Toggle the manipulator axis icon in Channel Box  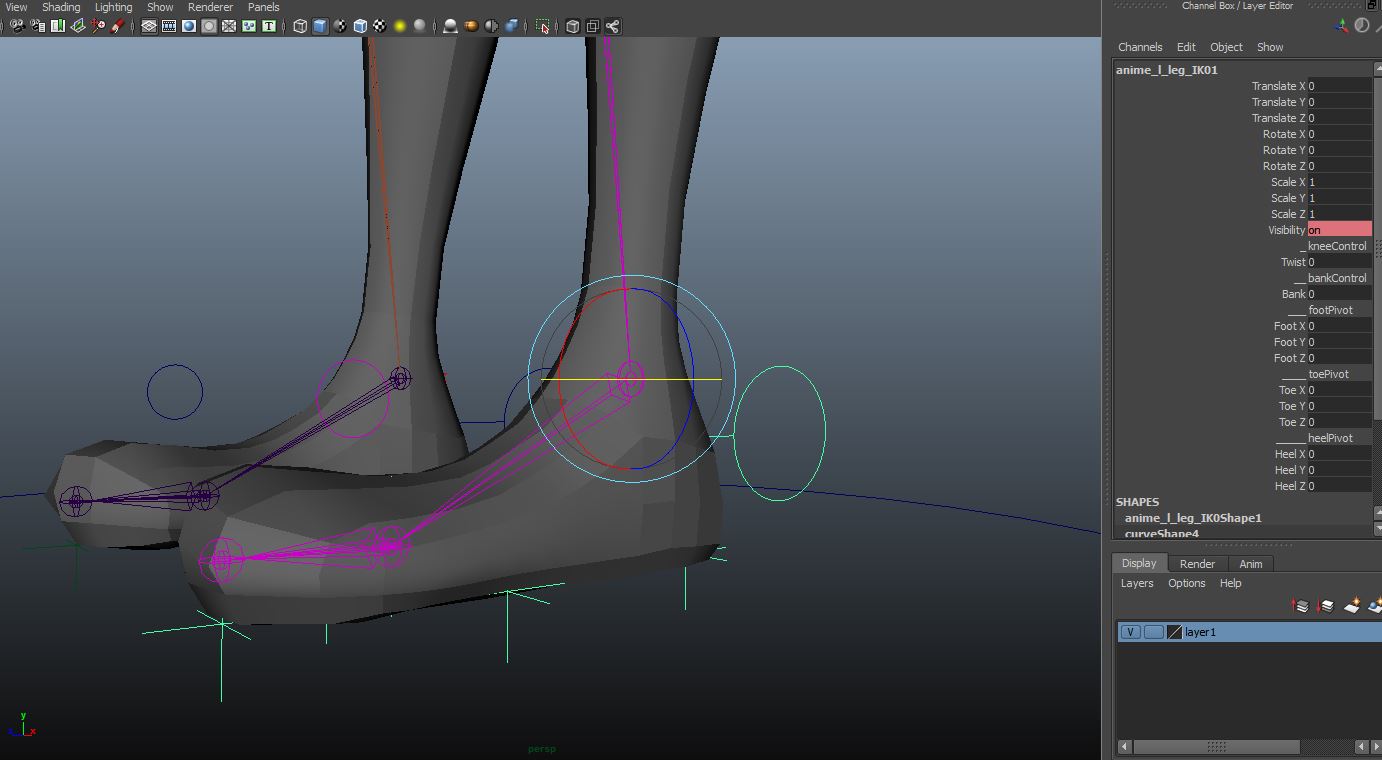pos(1341,26)
